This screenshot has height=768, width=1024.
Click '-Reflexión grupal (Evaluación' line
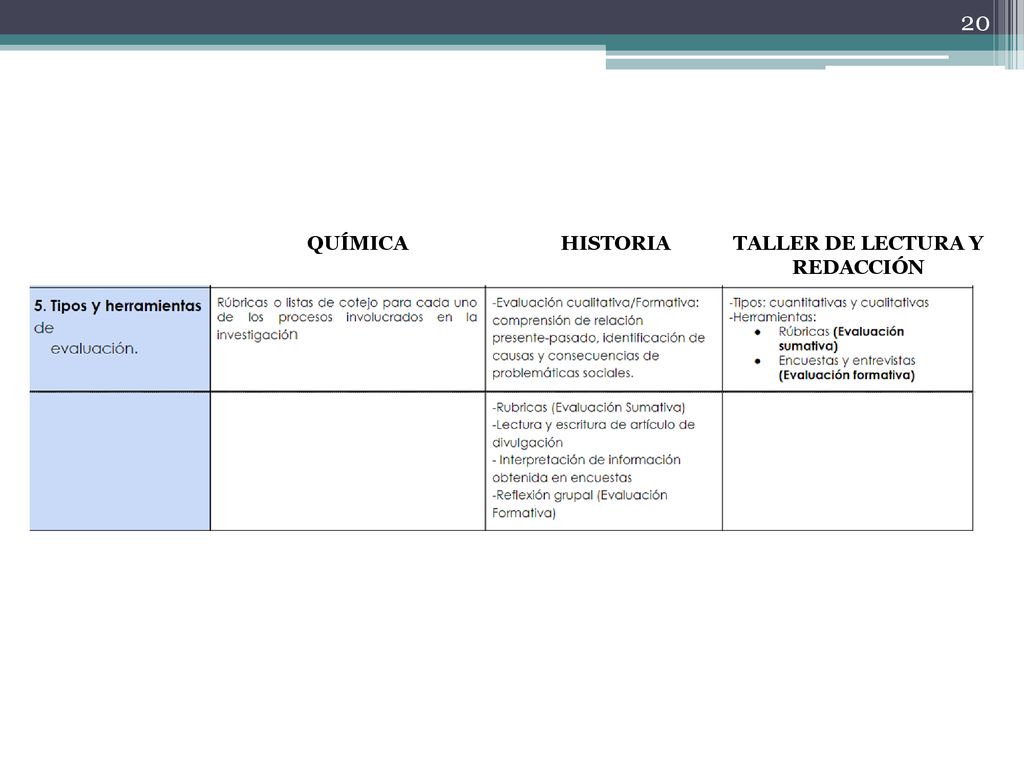click(x=580, y=495)
